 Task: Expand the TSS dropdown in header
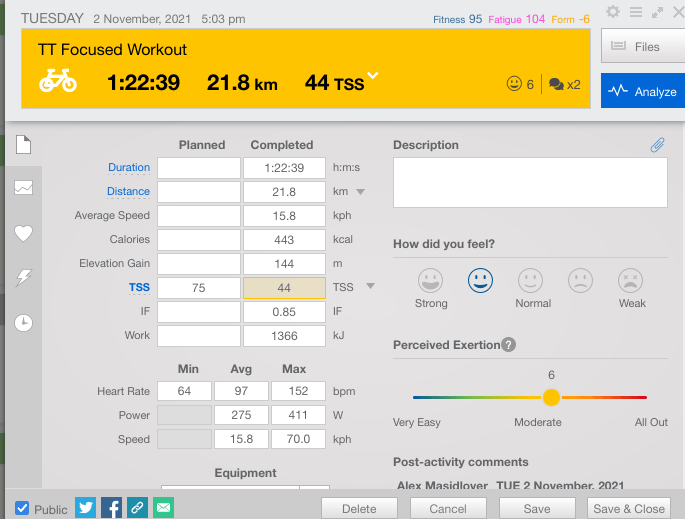tap(373, 76)
